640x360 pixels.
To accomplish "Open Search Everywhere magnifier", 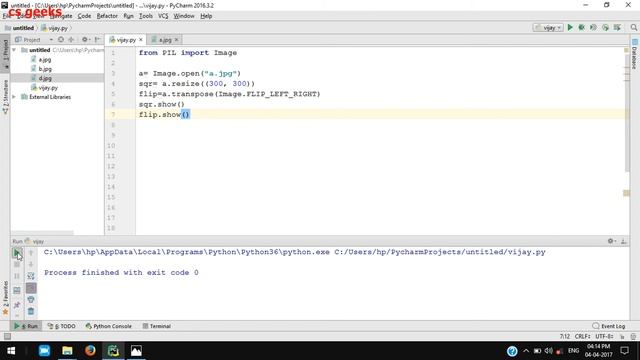I will coord(633,27).
